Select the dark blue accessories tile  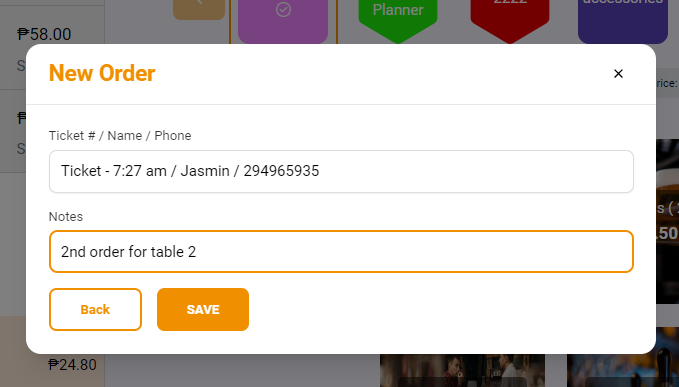click(623, 19)
